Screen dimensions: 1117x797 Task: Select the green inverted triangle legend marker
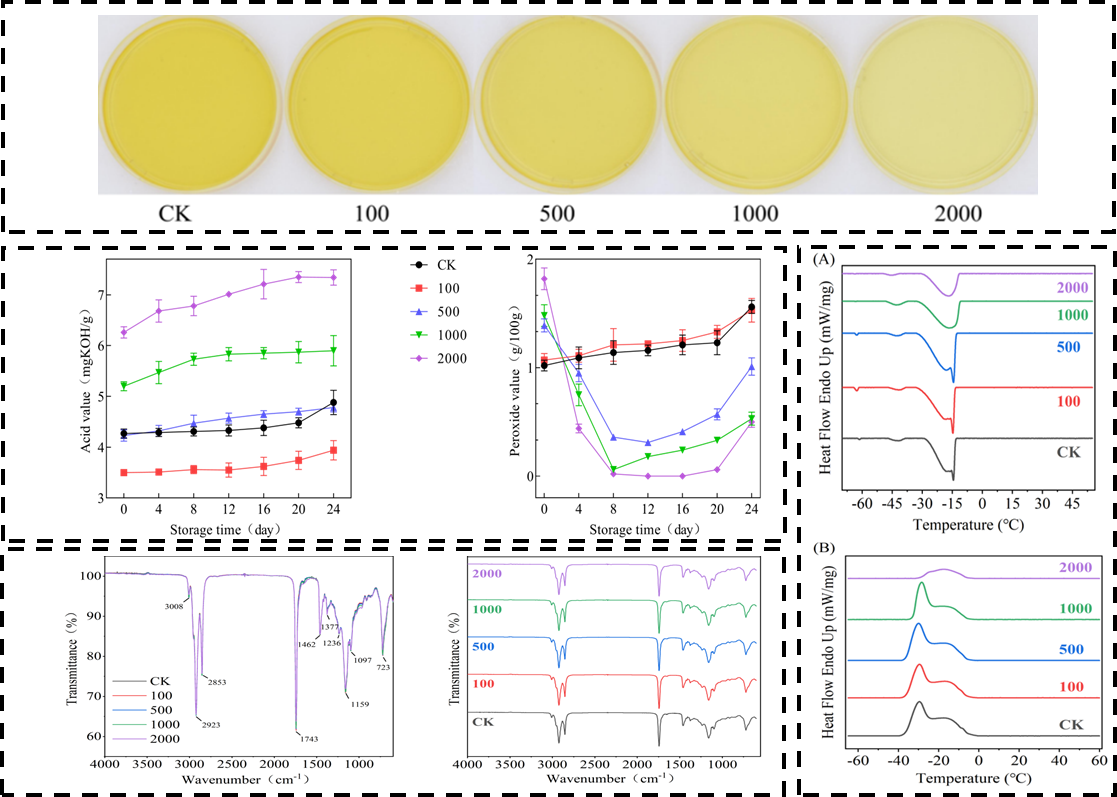tap(421, 335)
